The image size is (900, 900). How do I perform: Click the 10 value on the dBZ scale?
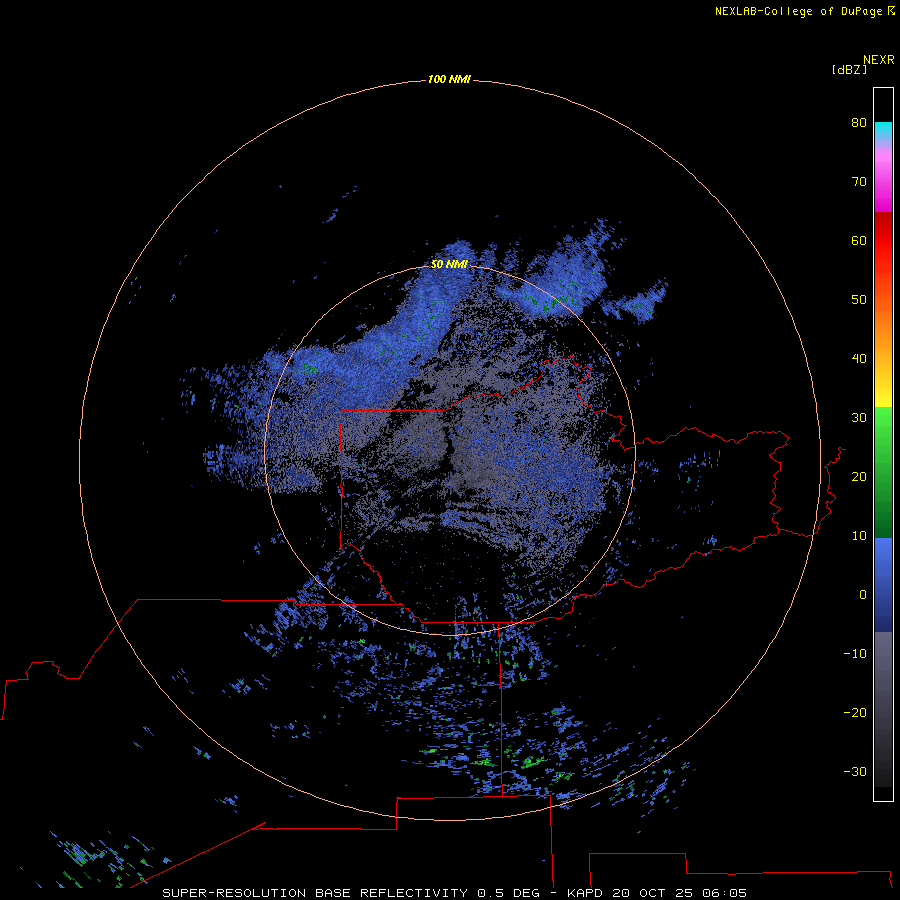click(859, 536)
